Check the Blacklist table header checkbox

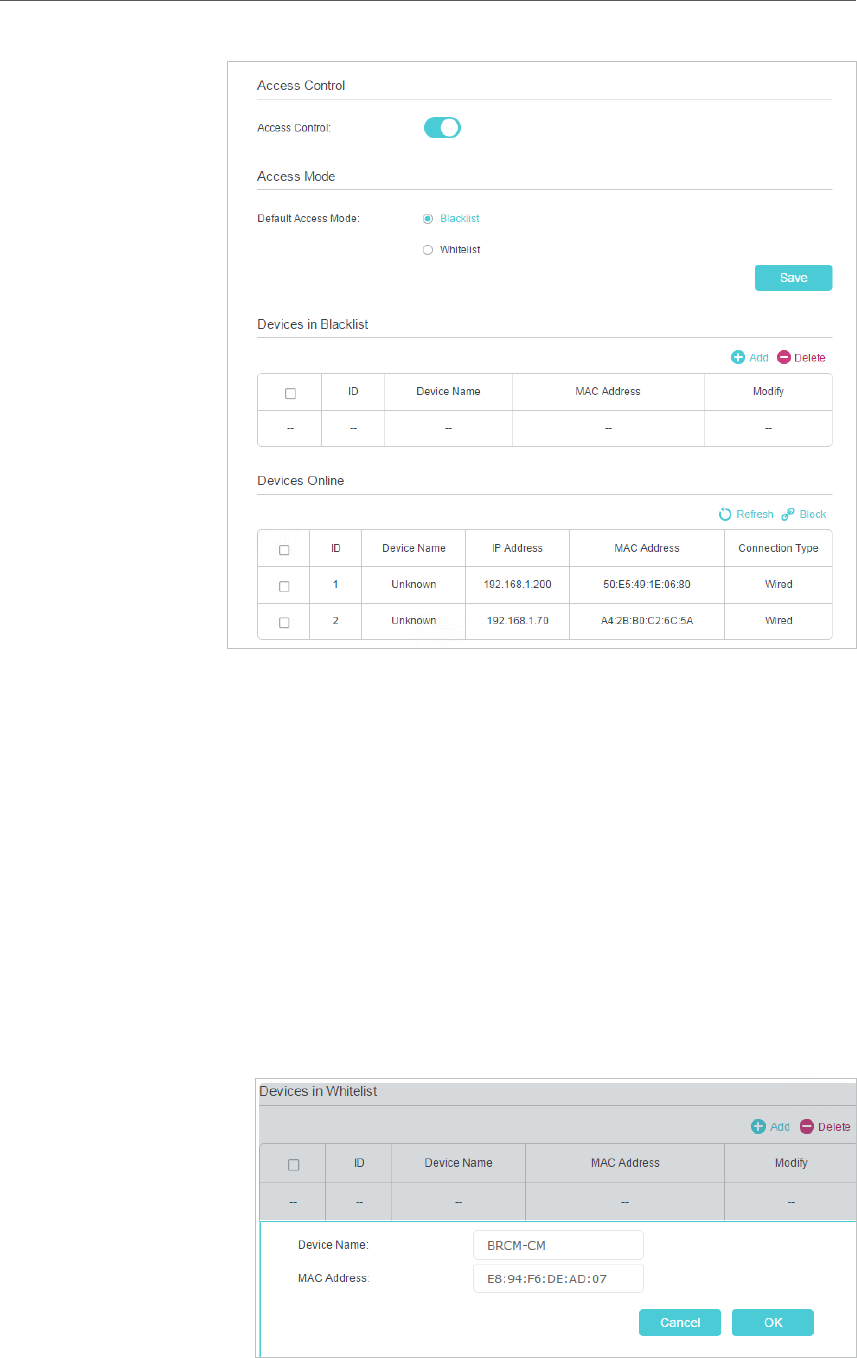click(290, 392)
